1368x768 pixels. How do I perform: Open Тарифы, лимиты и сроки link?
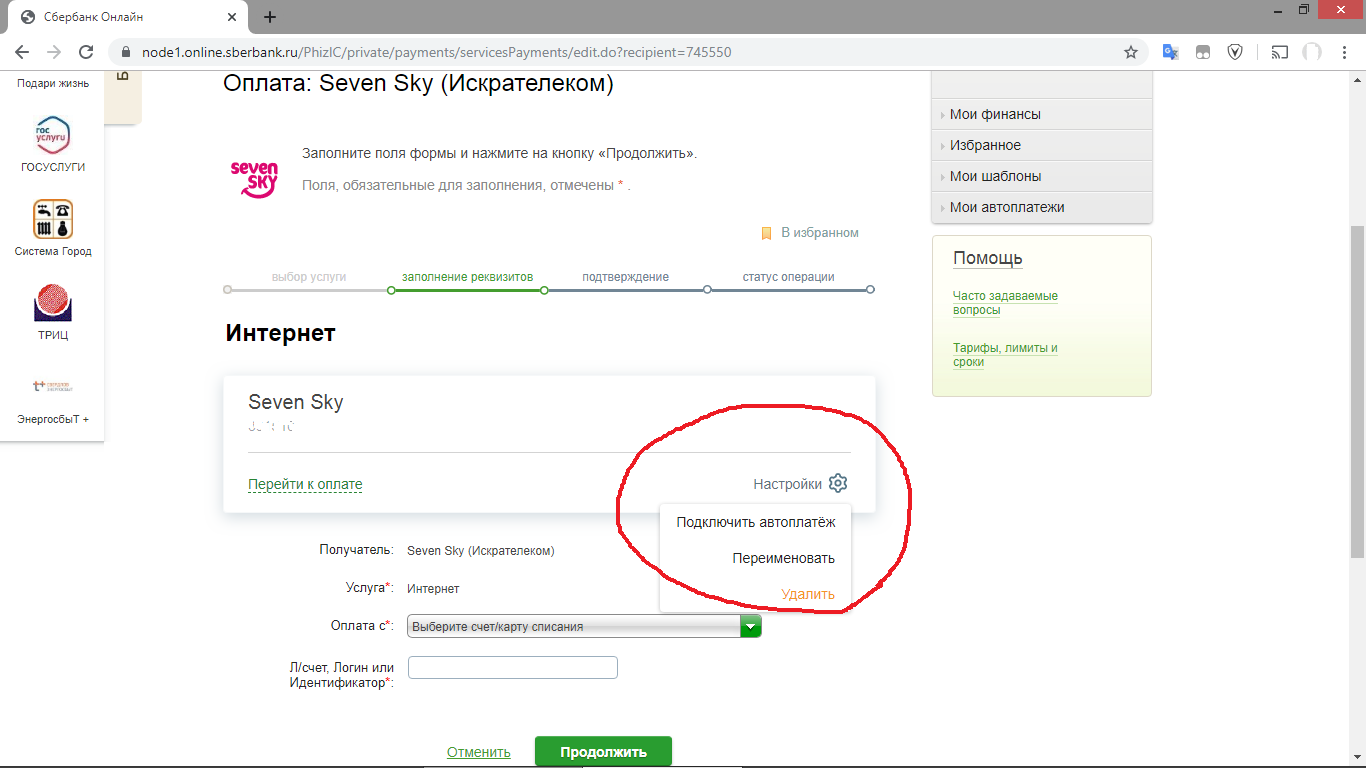(x=1005, y=355)
